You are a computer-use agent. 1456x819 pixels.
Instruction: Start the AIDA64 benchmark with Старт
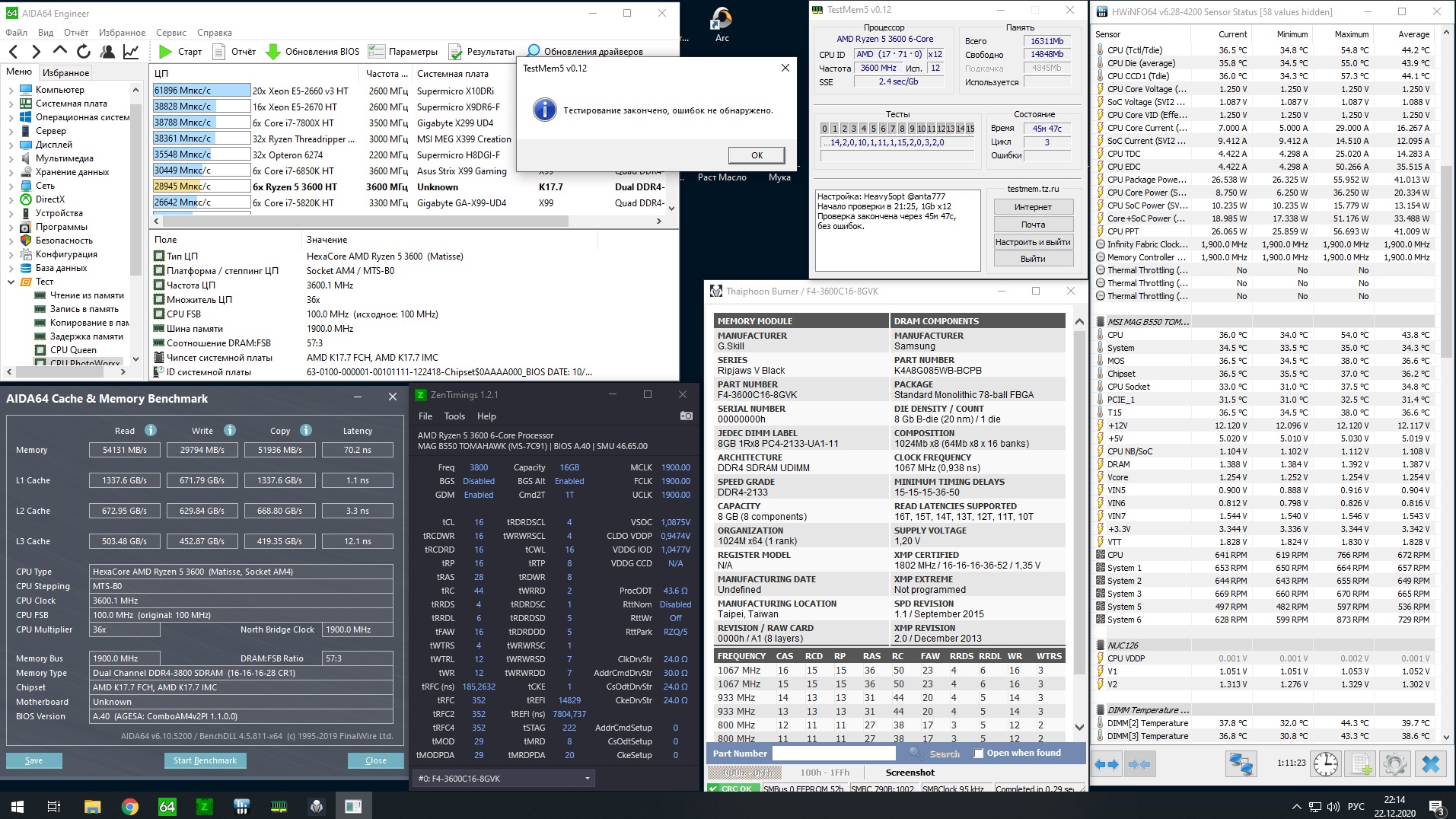(180, 52)
